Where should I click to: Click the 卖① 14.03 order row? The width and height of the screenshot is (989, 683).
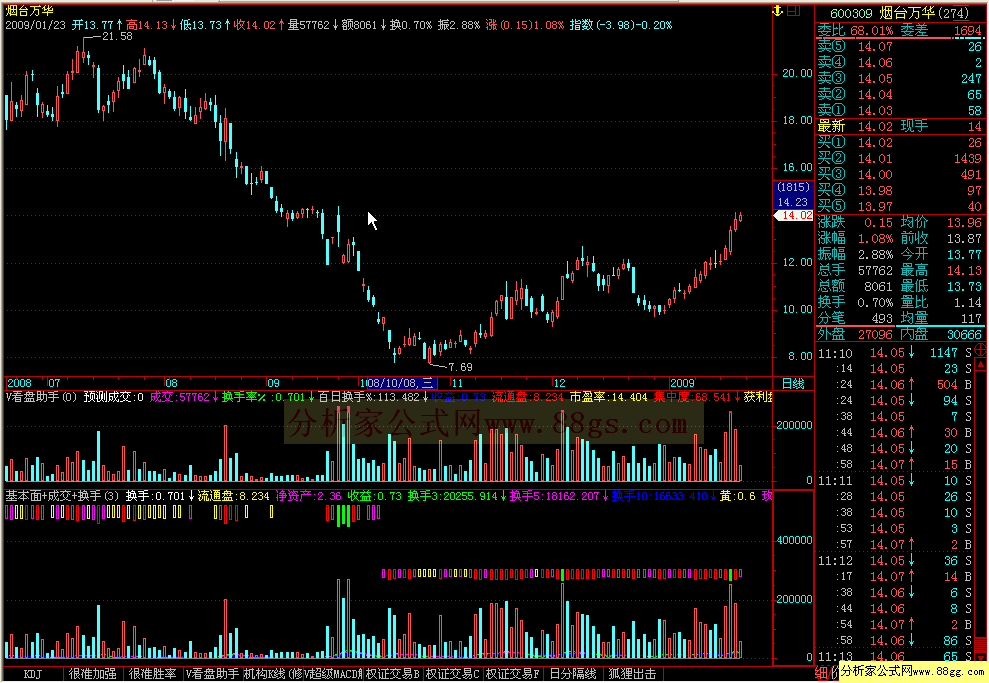(899, 110)
